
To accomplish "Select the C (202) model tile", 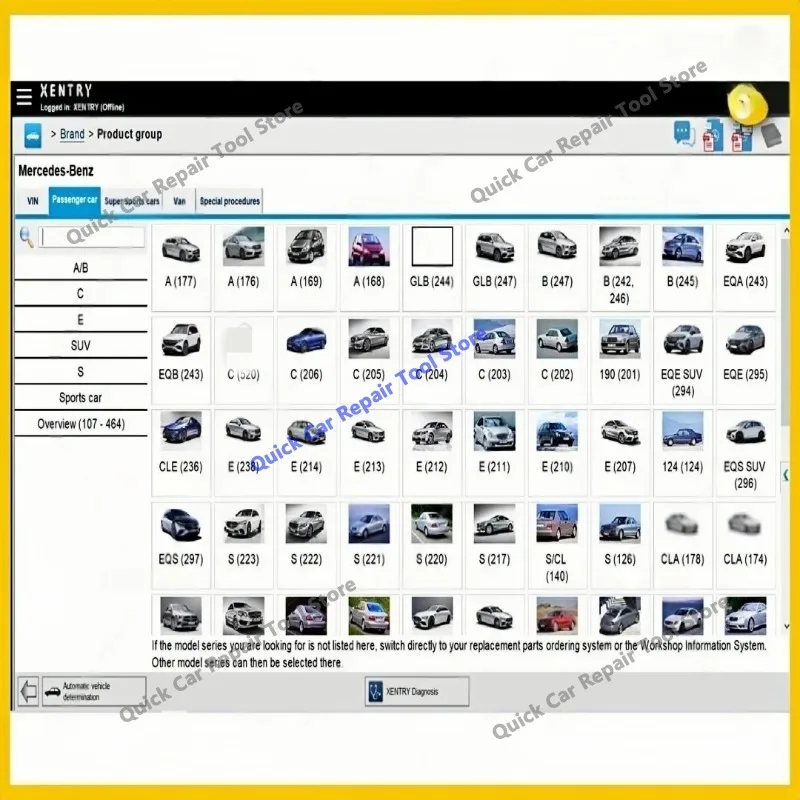I will click(x=557, y=360).
